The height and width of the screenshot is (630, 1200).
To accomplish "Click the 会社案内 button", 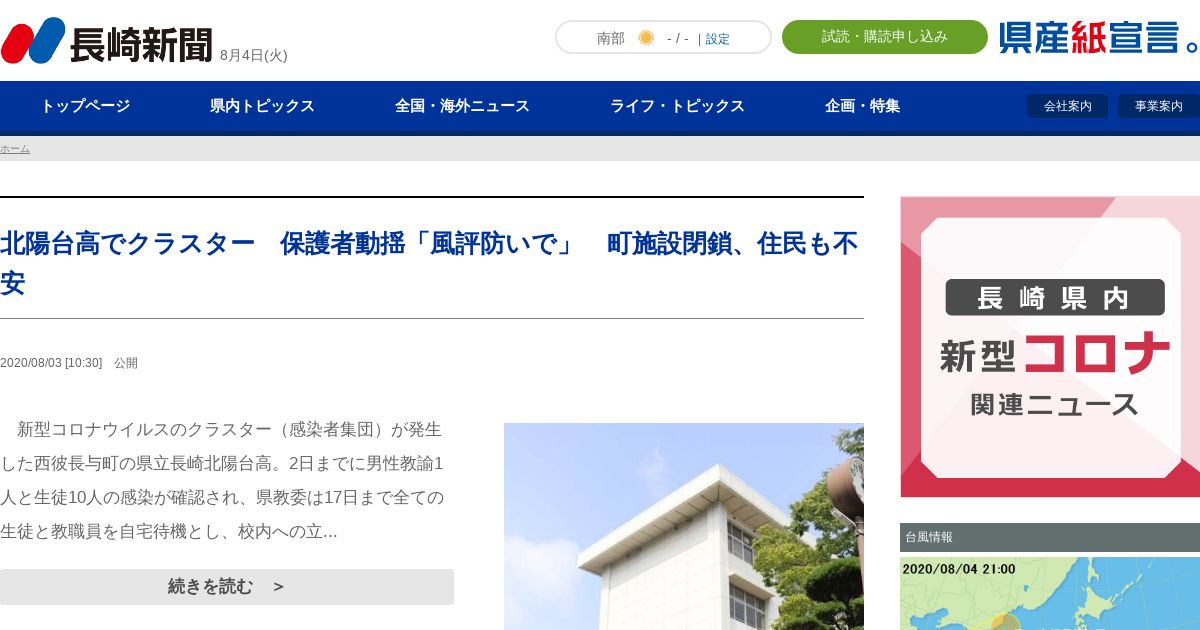I will click(x=1067, y=106).
